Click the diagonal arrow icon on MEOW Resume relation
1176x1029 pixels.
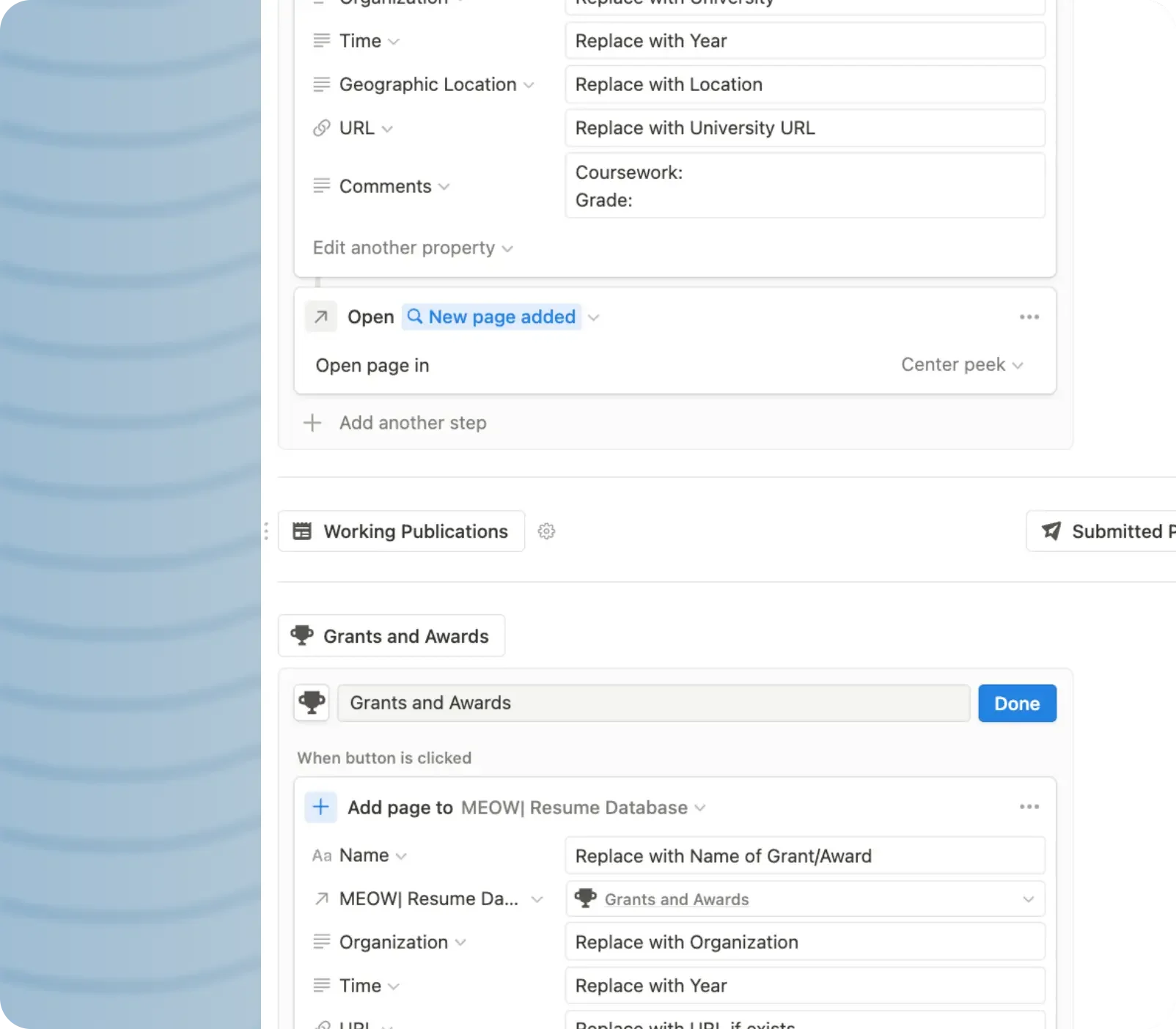321,899
